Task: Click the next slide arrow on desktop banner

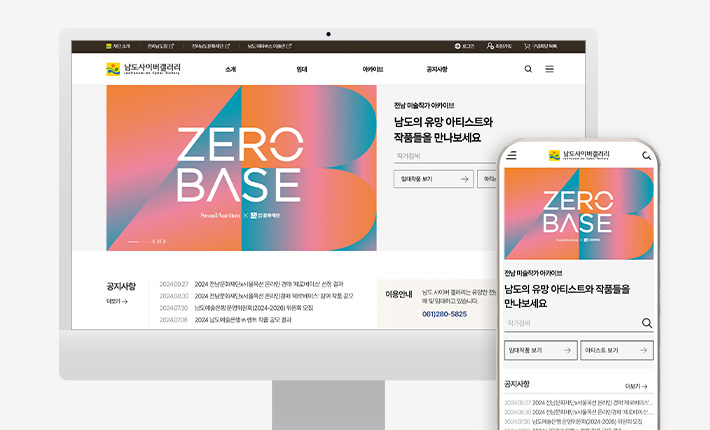Action: coord(164,242)
